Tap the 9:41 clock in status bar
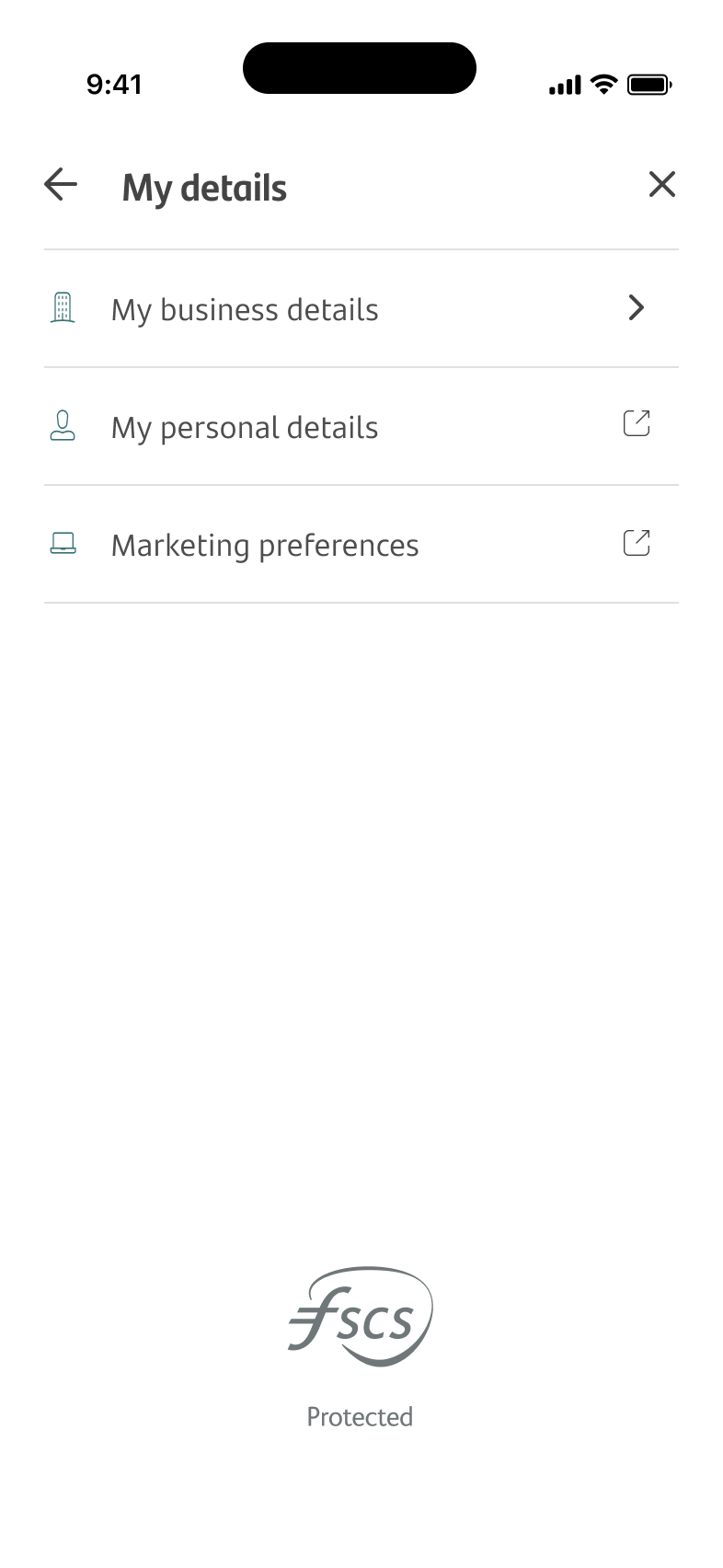Viewport: 723px width, 1568px height. [114, 85]
